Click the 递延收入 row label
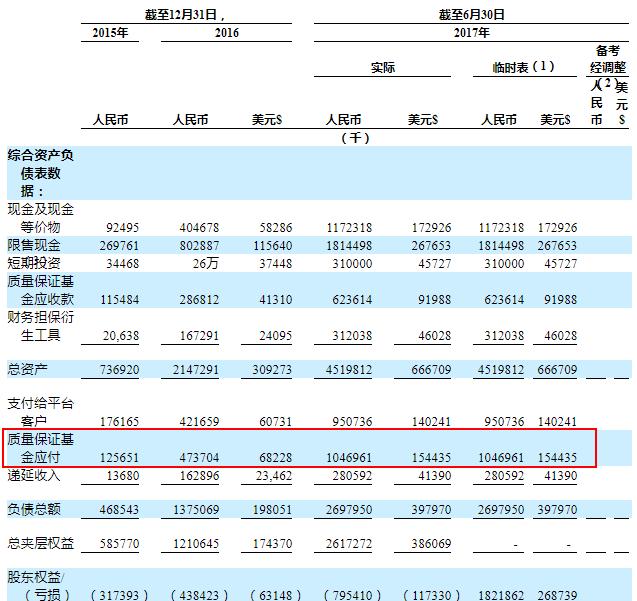This screenshot has height=601, width=637. [34, 475]
